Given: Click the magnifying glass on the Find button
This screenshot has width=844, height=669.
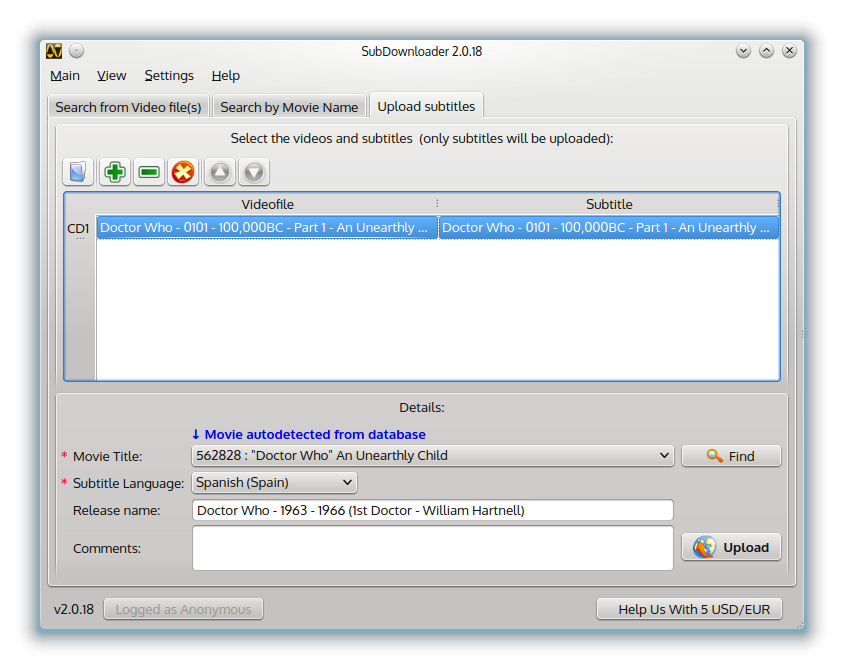Looking at the screenshot, I should [713, 455].
